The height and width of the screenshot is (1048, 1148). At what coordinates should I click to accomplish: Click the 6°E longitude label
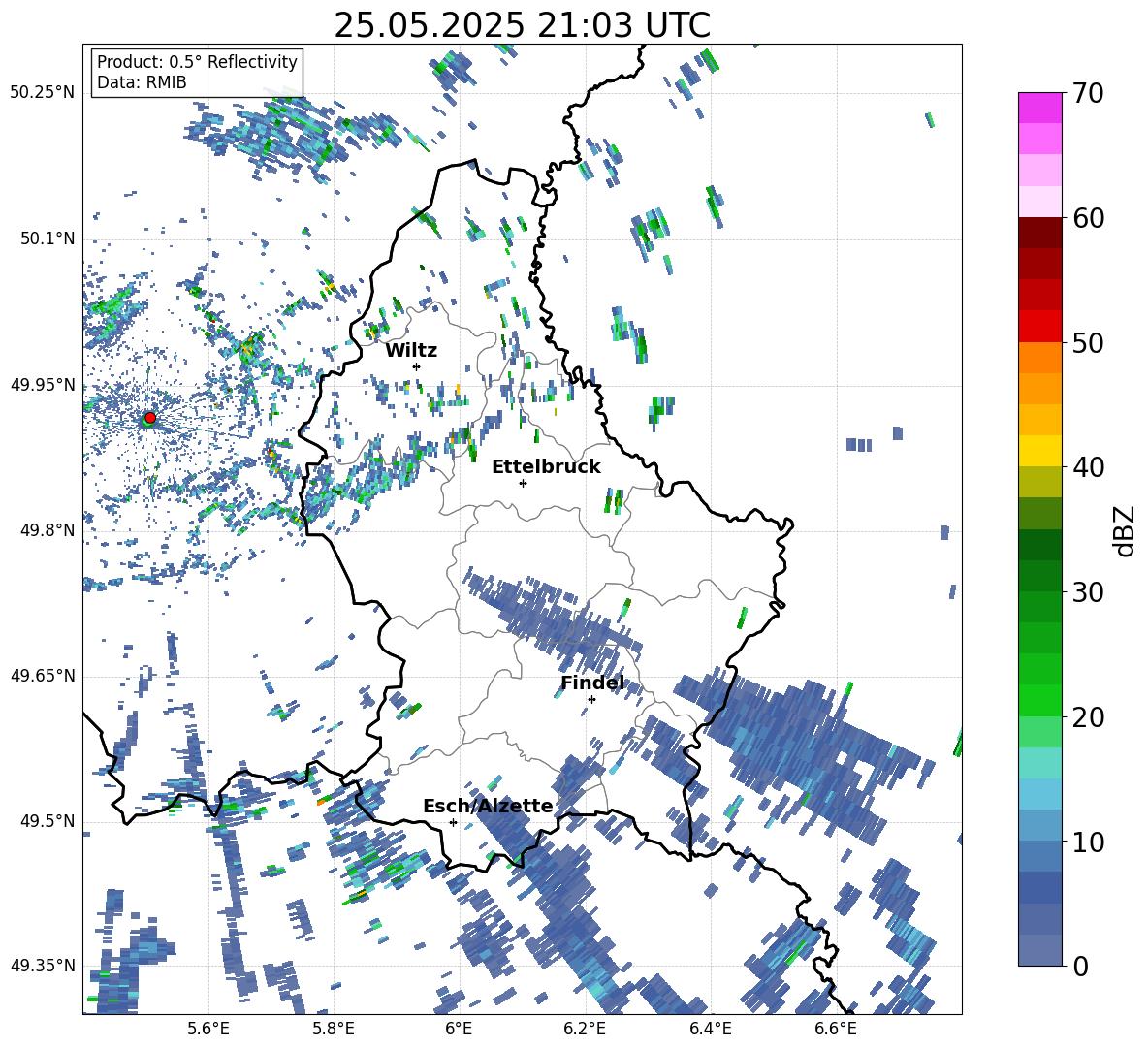coord(459,1029)
